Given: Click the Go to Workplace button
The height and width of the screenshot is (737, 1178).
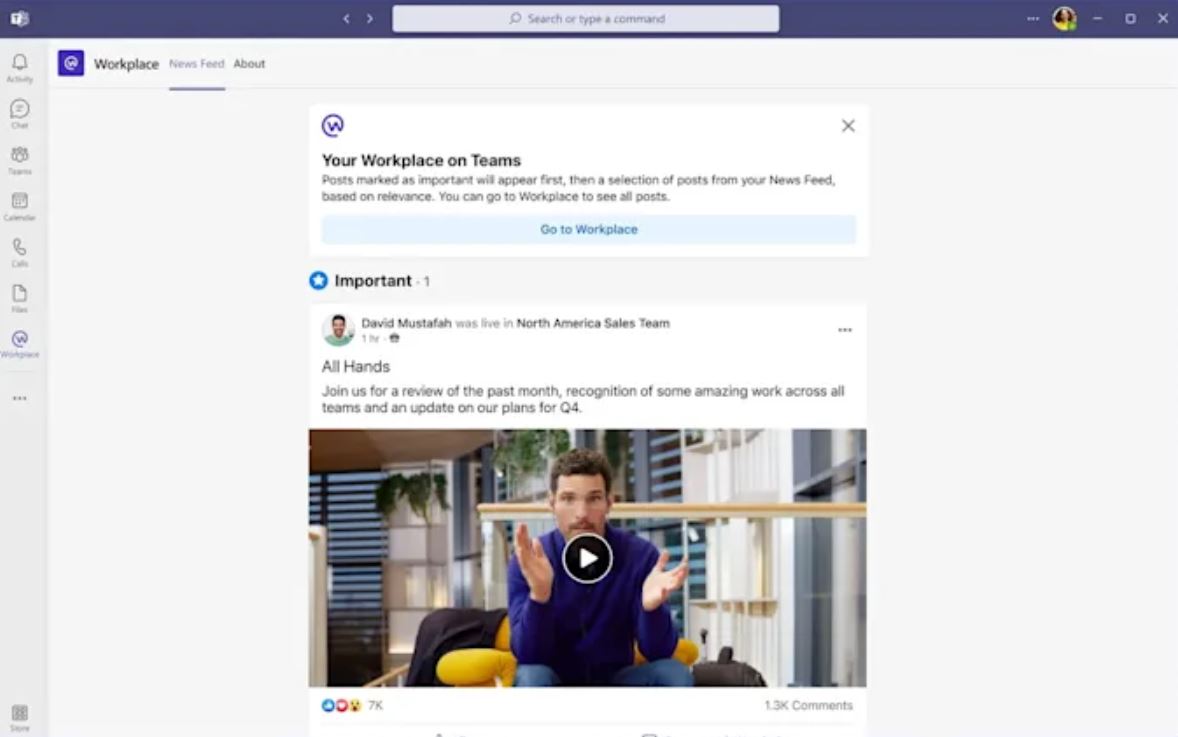Looking at the screenshot, I should pyautogui.click(x=589, y=229).
